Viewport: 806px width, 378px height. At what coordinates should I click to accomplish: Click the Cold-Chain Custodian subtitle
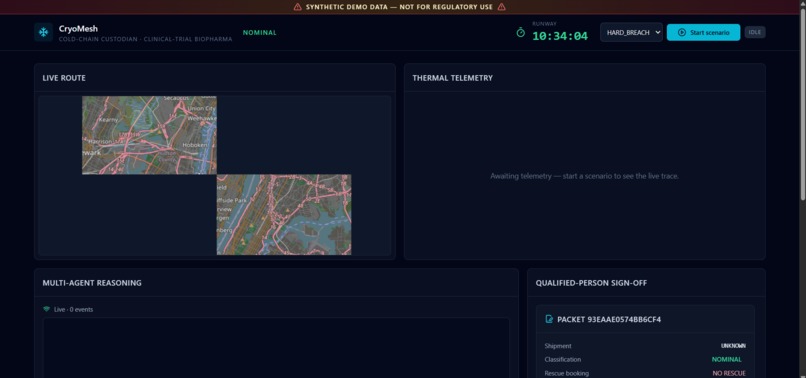(145, 39)
